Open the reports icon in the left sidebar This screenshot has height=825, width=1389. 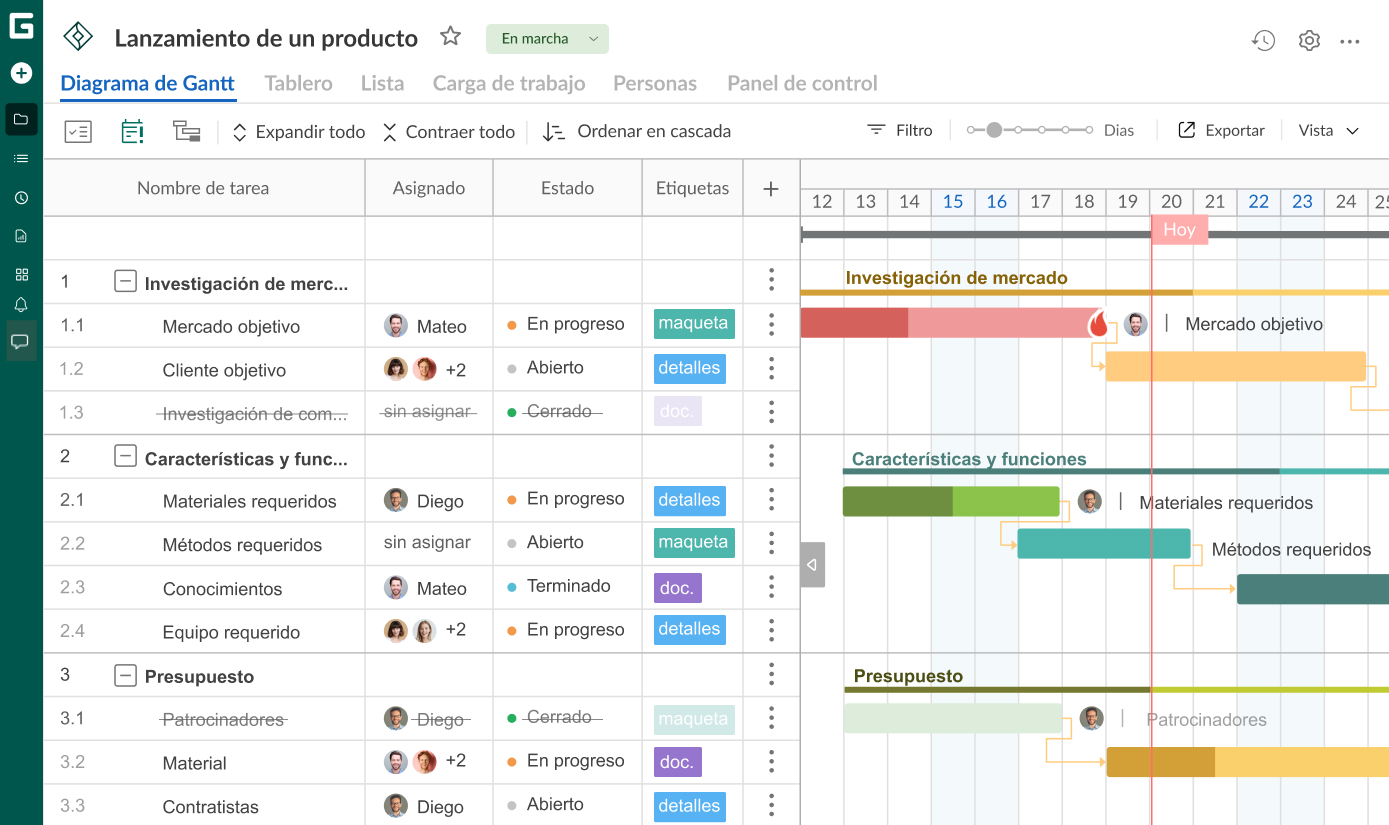coord(21,236)
